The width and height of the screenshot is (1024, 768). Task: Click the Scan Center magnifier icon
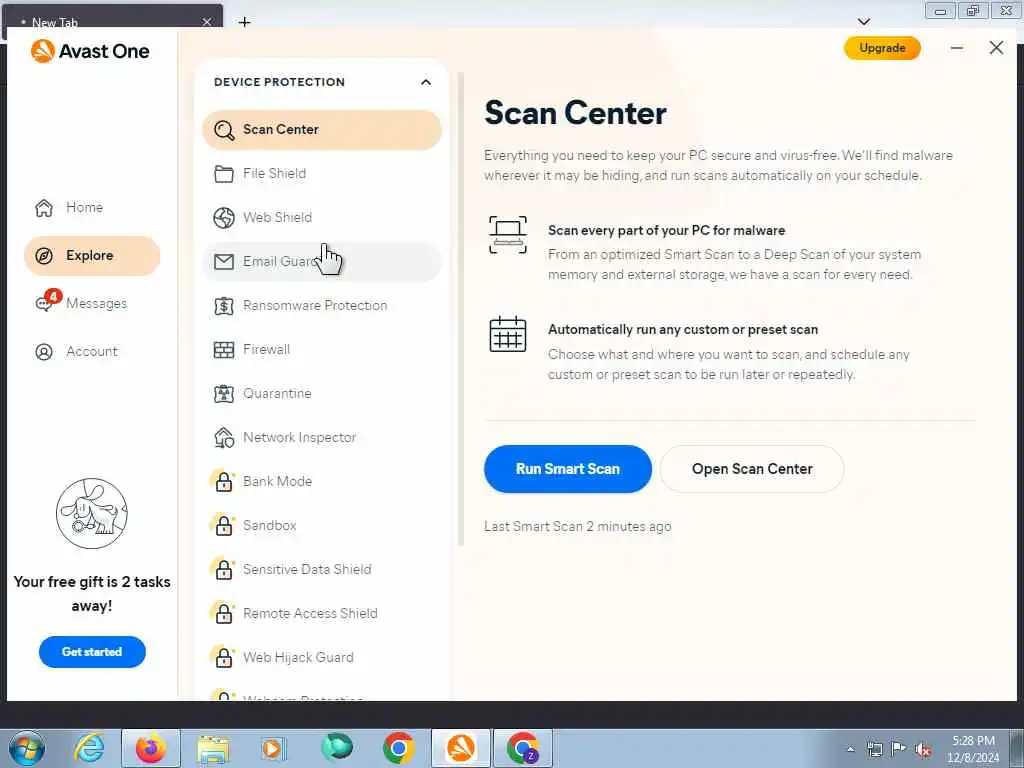point(224,130)
